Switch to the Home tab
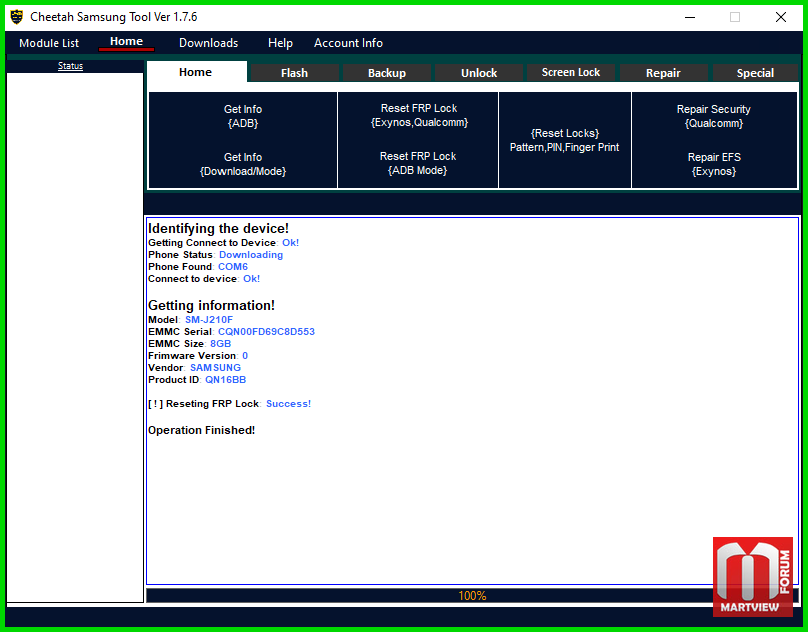The height and width of the screenshot is (632, 808). tap(196, 72)
